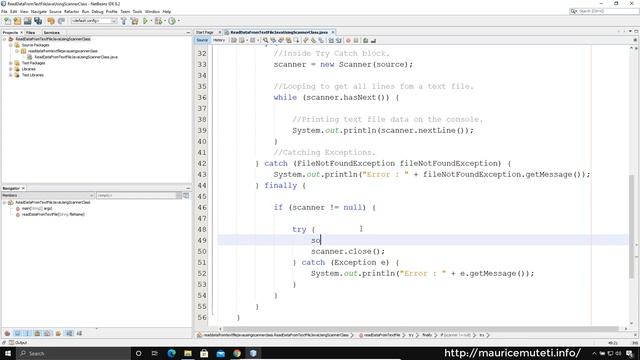Click the Shift Line Right editor icon

click(x=339, y=40)
